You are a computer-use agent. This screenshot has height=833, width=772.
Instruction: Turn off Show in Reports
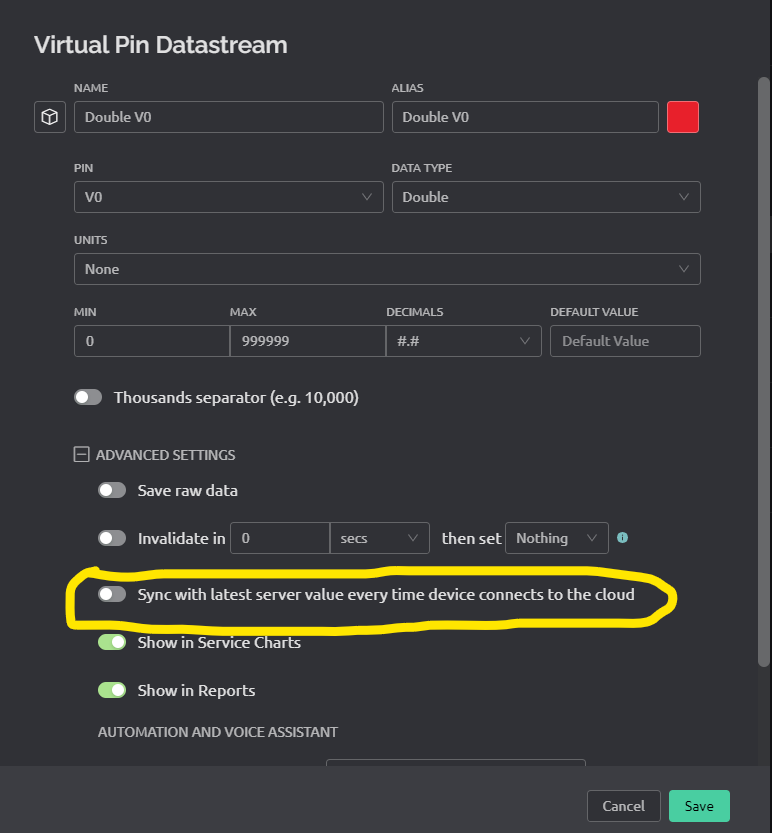tap(112, 690)
